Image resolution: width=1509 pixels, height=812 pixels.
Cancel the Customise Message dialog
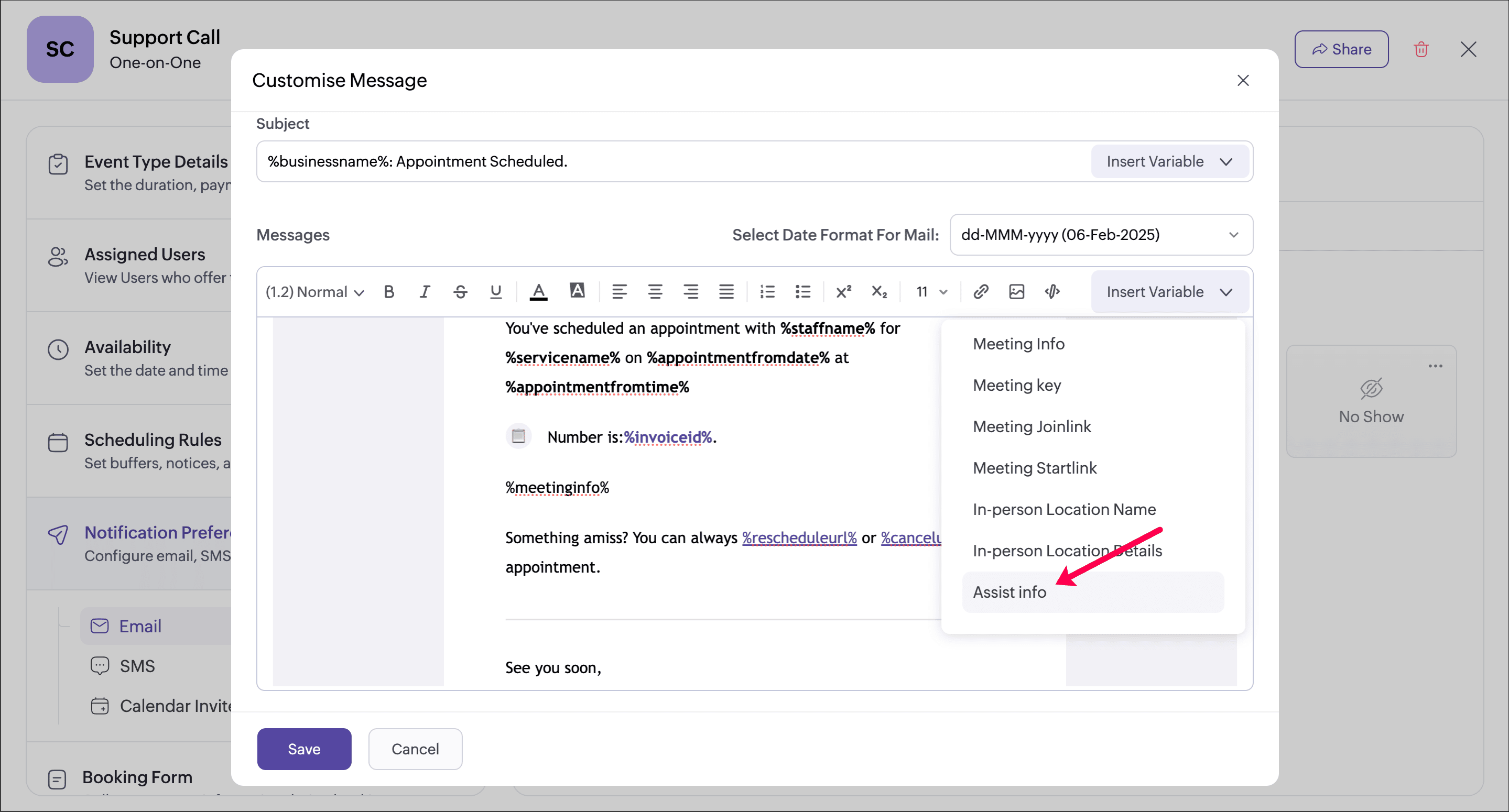pyautogui.click(x=415, y=749)
